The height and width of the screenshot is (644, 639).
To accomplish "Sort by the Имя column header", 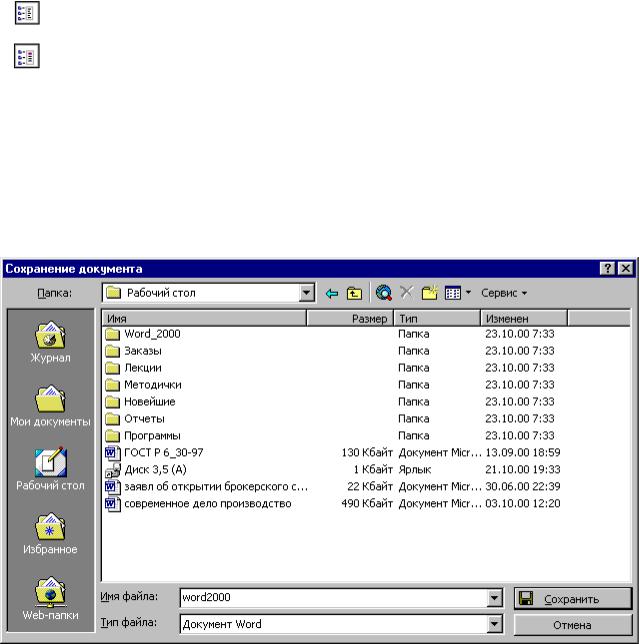I will (x=204, y=318).
